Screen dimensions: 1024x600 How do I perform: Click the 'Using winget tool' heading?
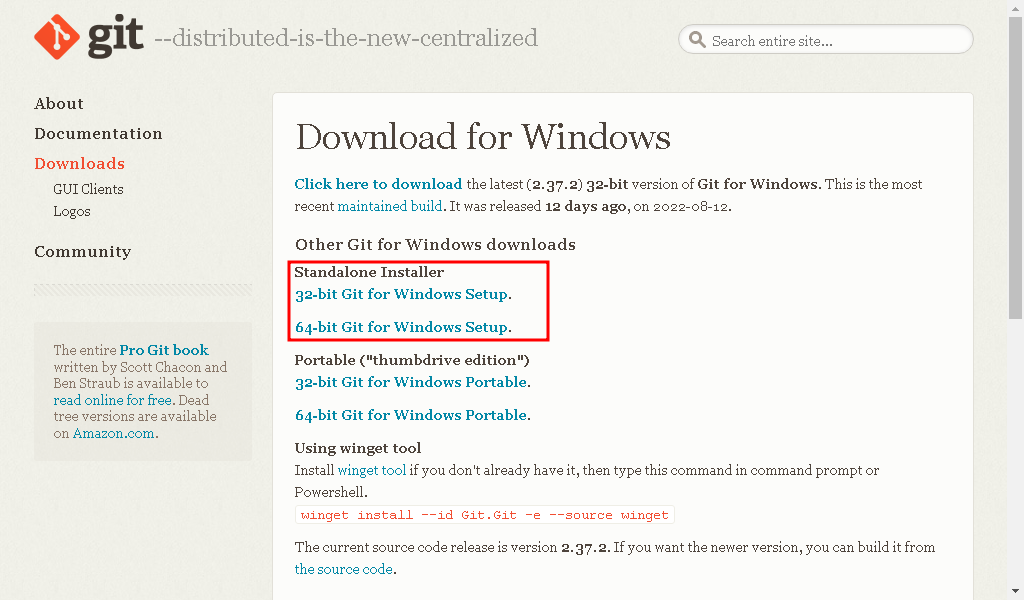point(358,448)
